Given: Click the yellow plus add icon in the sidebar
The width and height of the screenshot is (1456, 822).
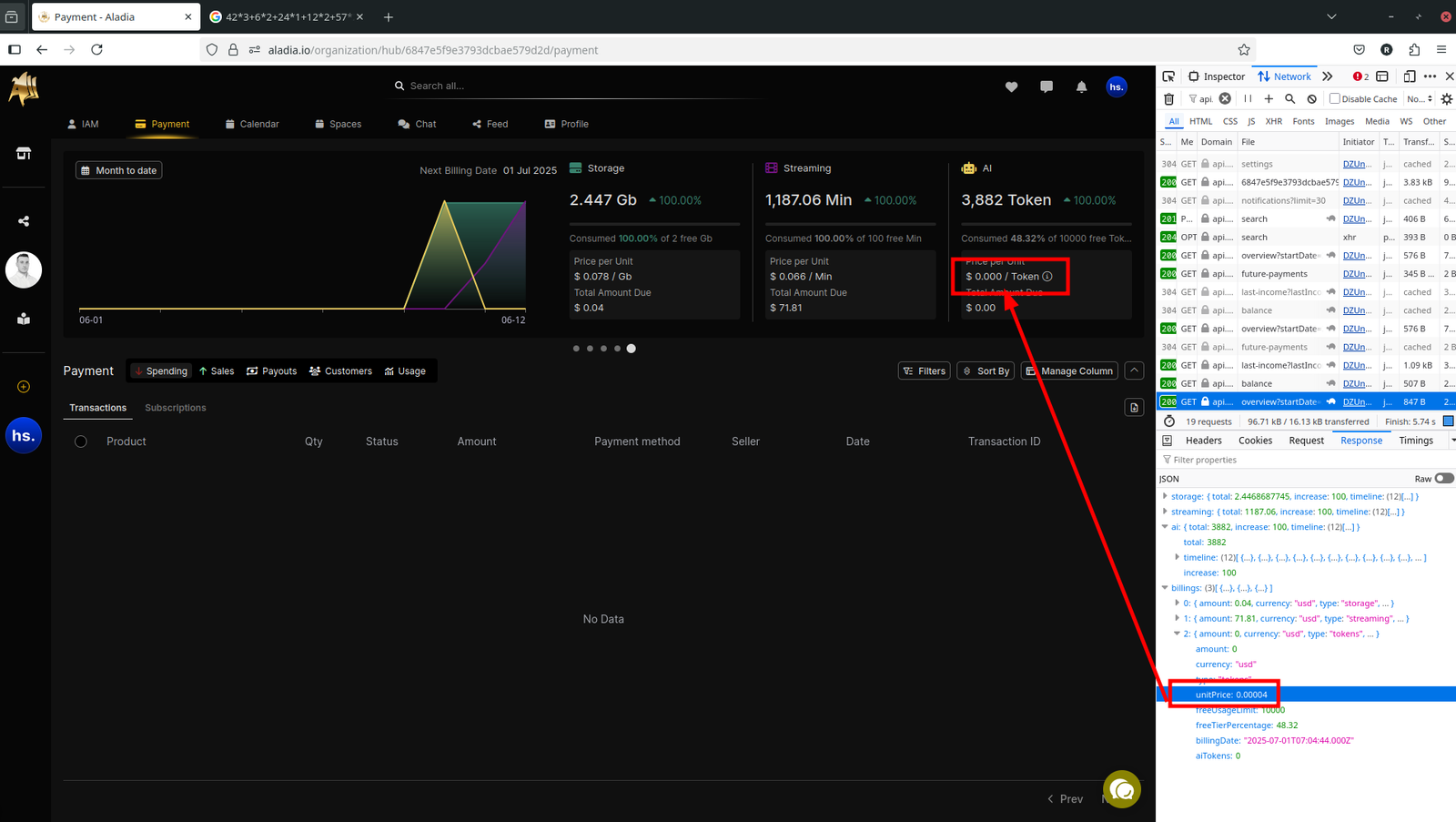Looking at the screenshot, I should [x=24, y=387].
